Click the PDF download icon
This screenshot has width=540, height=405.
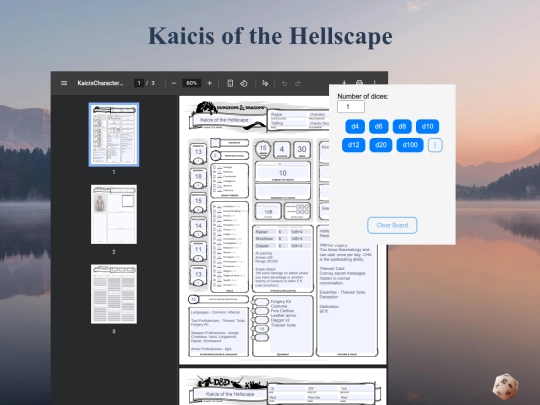click(344, 82)
